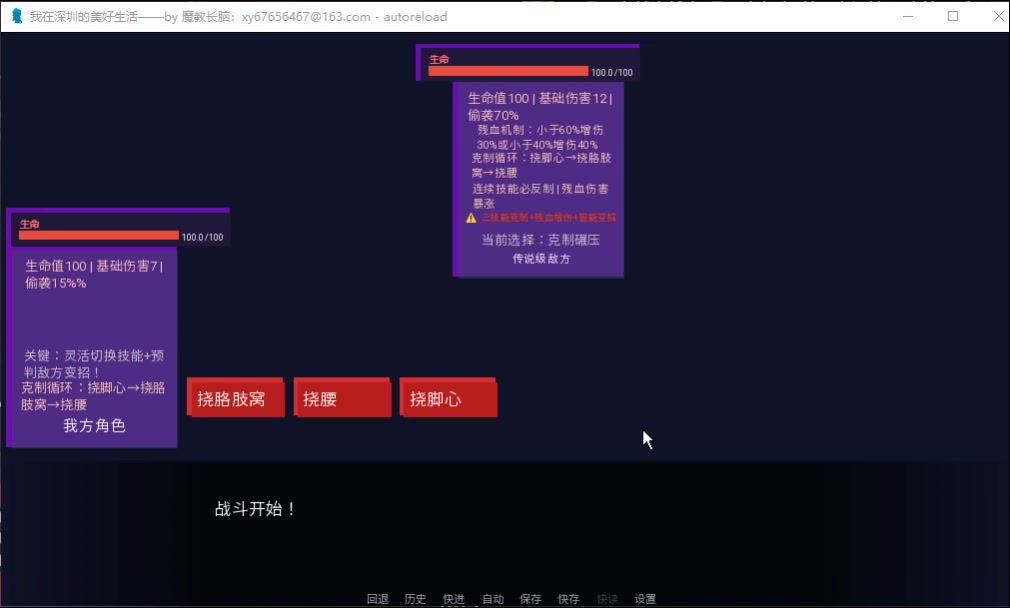Click the enemy's red health bar
1010x608 pixels.
coord(508,71)
